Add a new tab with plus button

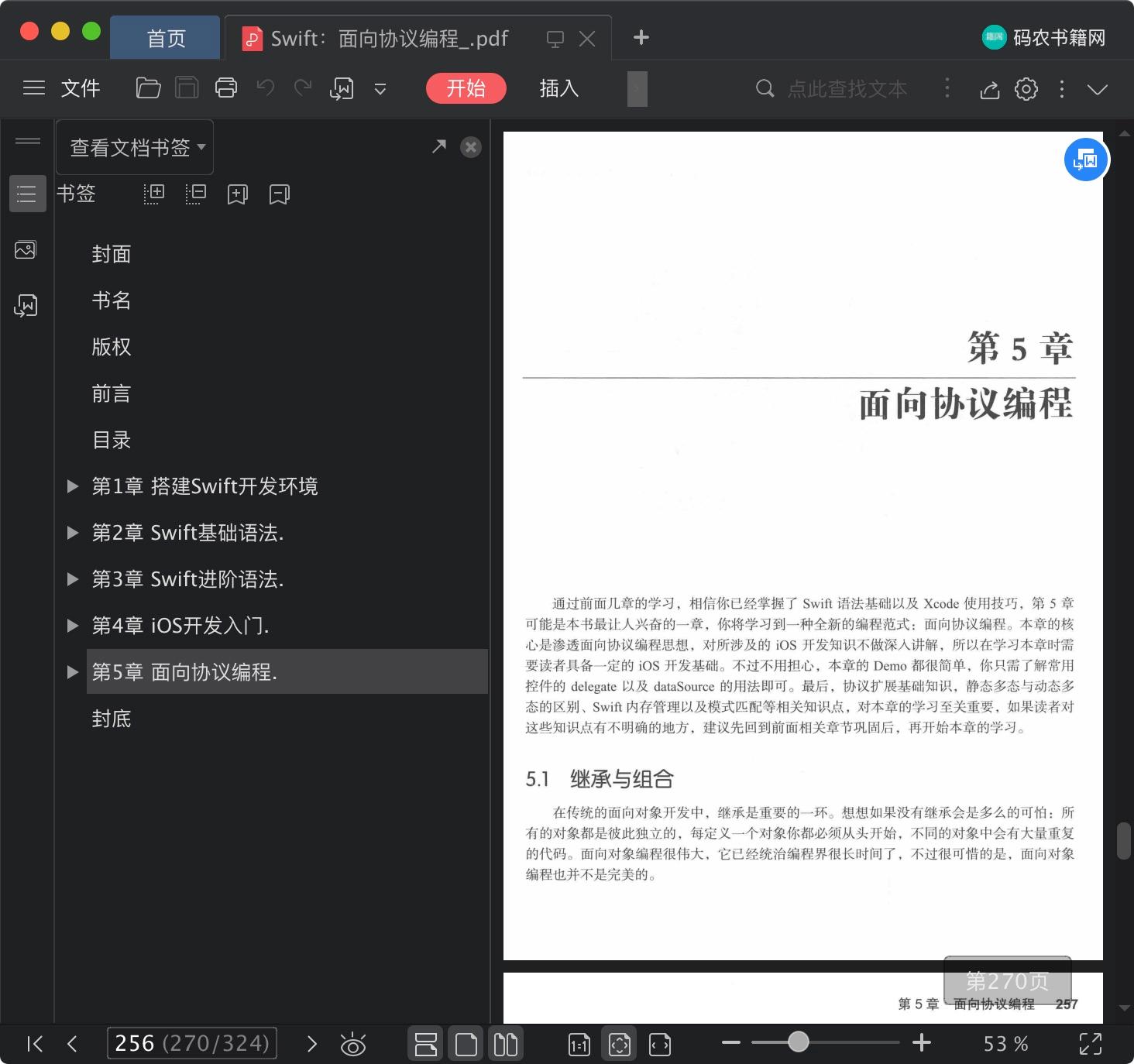pos(641,37)
